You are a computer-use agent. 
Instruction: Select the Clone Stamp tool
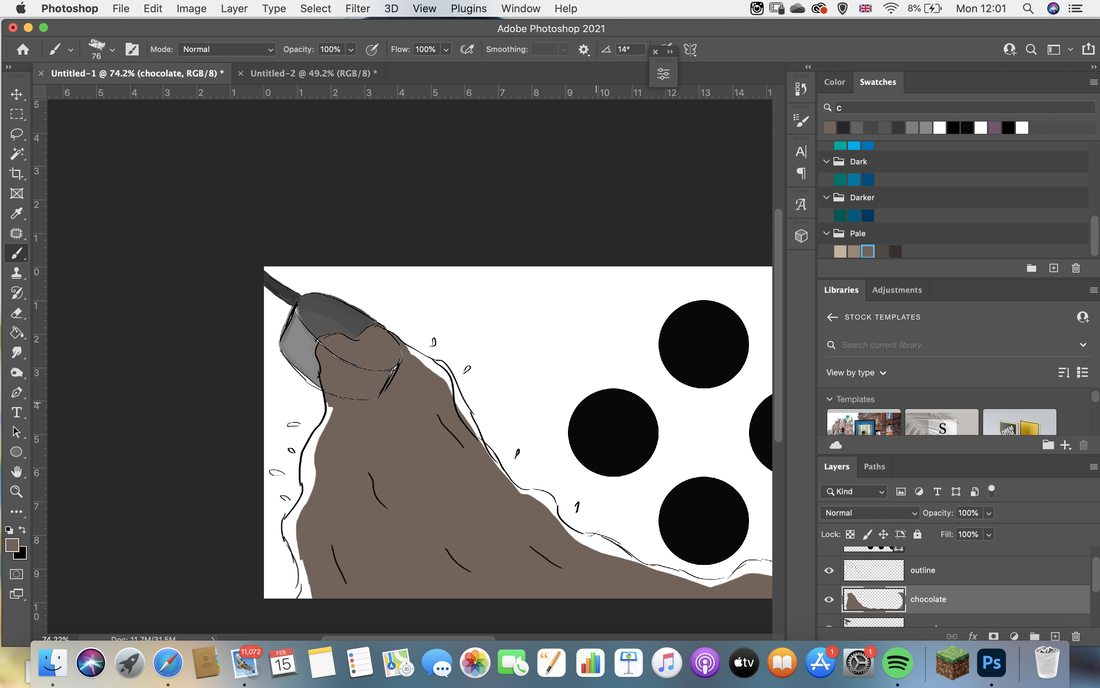(17, 273)
